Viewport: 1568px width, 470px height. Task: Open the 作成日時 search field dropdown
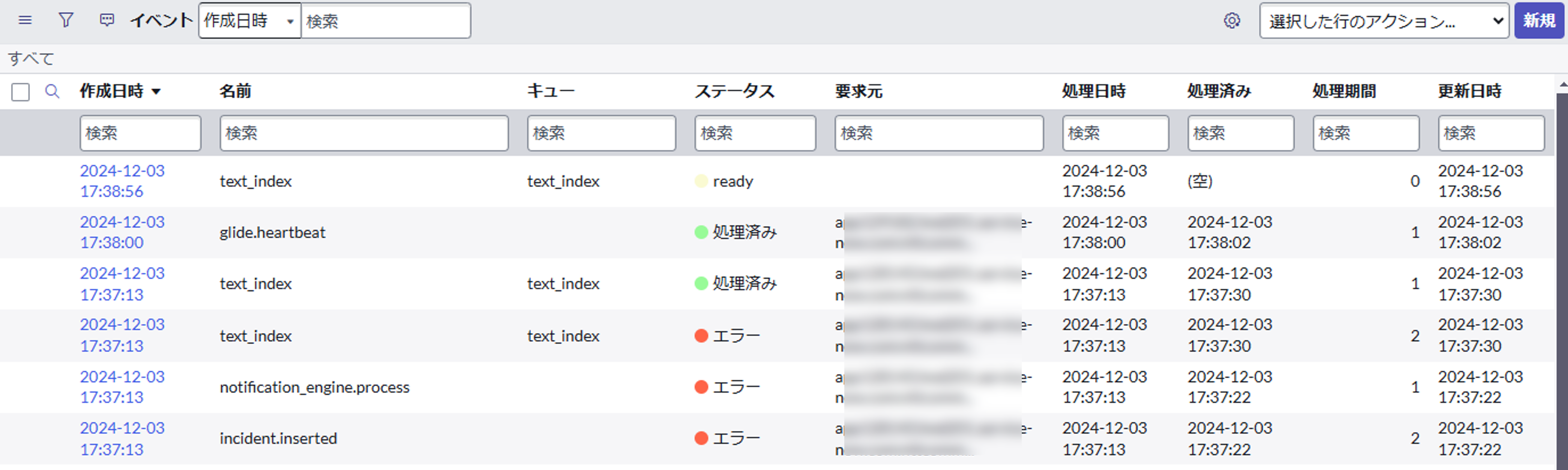coord(249,21)
